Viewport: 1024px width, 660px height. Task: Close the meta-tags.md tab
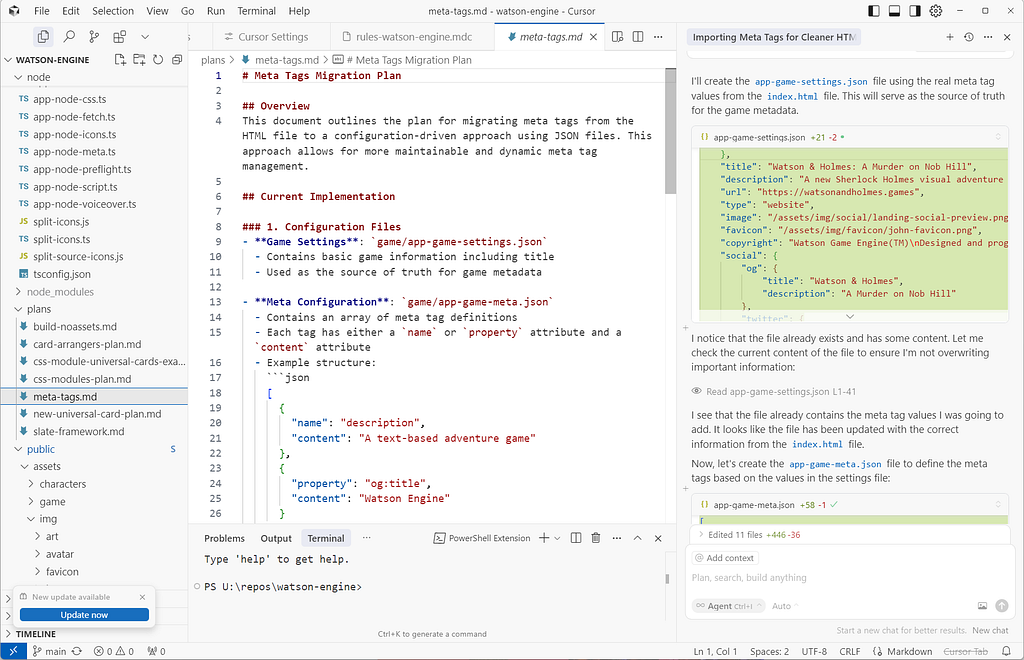(593, 37)
